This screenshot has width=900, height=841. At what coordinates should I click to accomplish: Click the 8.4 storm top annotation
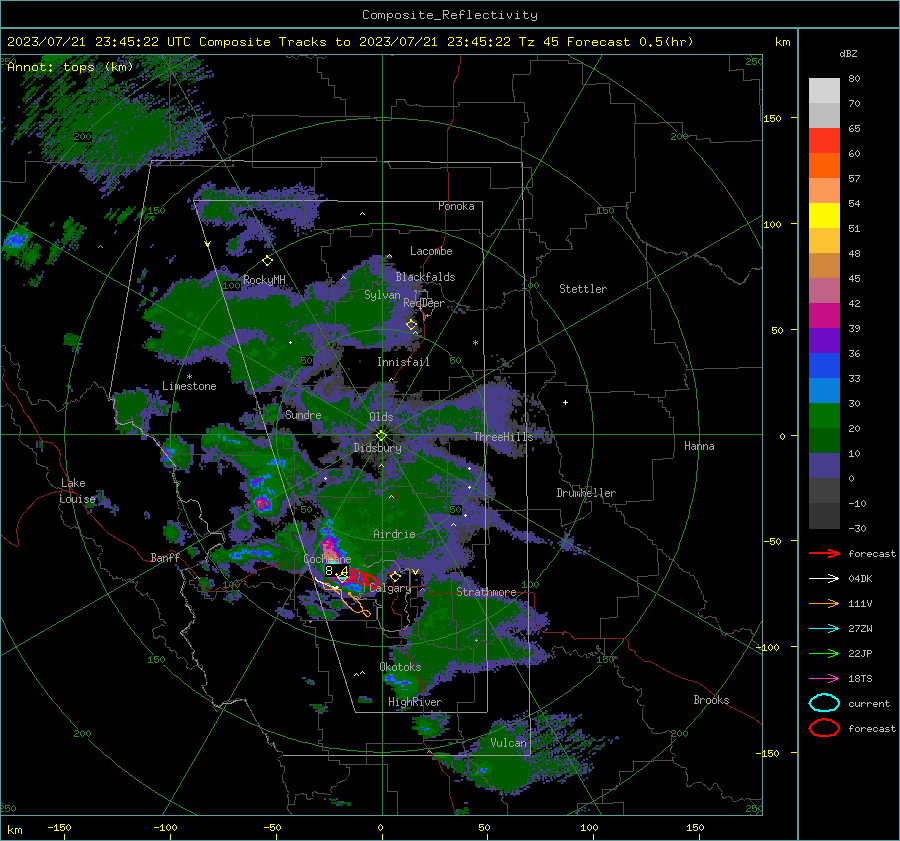click(x=336, y=571)
